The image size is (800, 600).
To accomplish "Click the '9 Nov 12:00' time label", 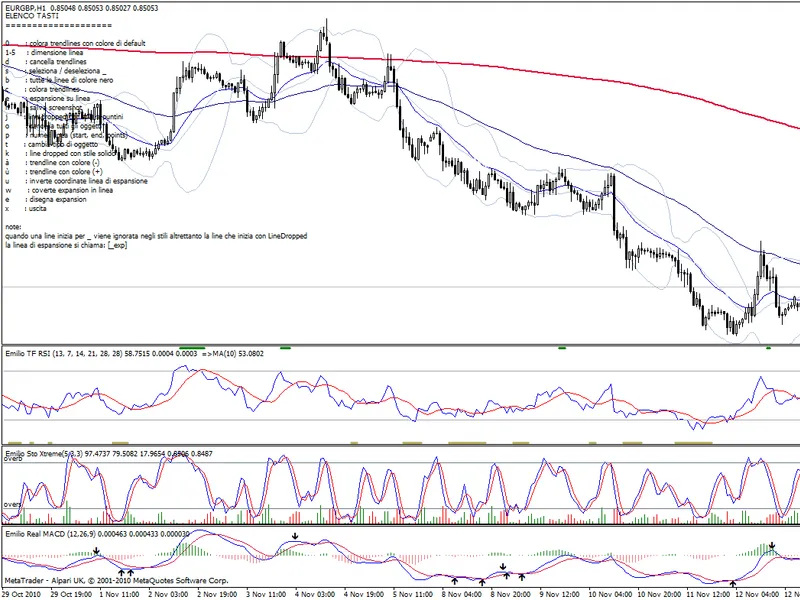I will [x=560, y=594].
